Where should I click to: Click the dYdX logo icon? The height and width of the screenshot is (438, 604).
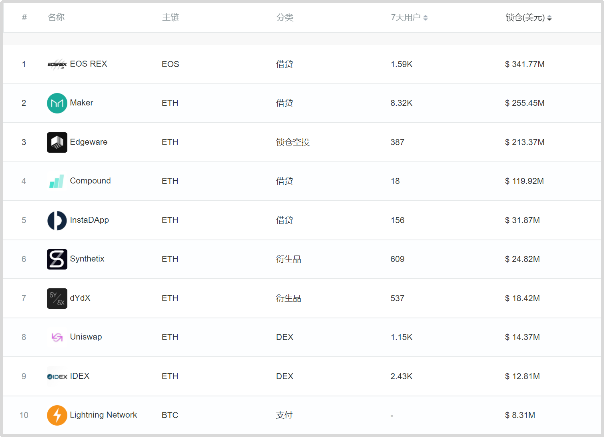pos(57,298)
